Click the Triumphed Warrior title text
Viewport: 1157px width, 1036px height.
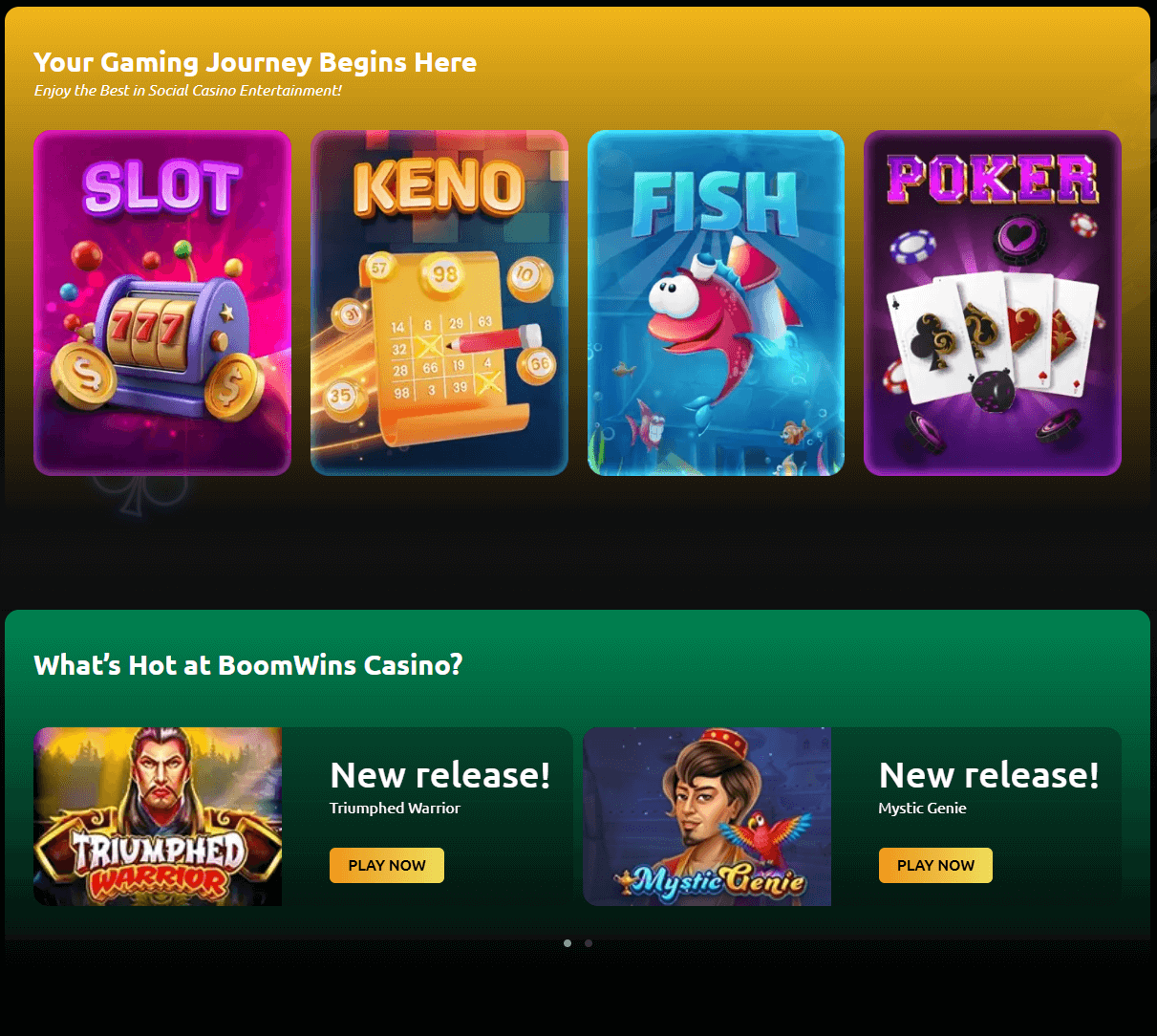395,809
